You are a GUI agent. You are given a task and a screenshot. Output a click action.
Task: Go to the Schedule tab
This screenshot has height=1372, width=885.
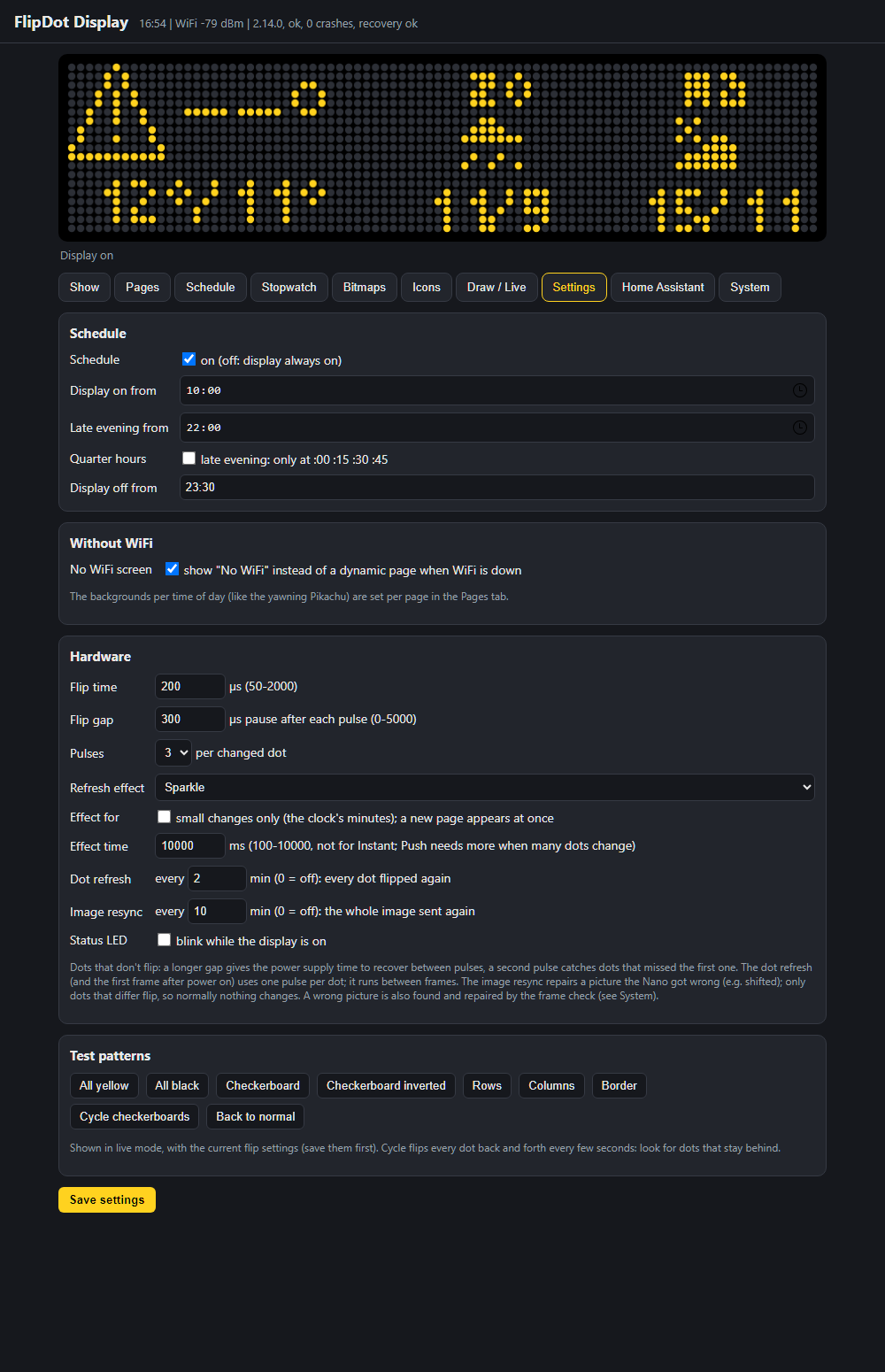pyautogui.click(x=211, y=287)
